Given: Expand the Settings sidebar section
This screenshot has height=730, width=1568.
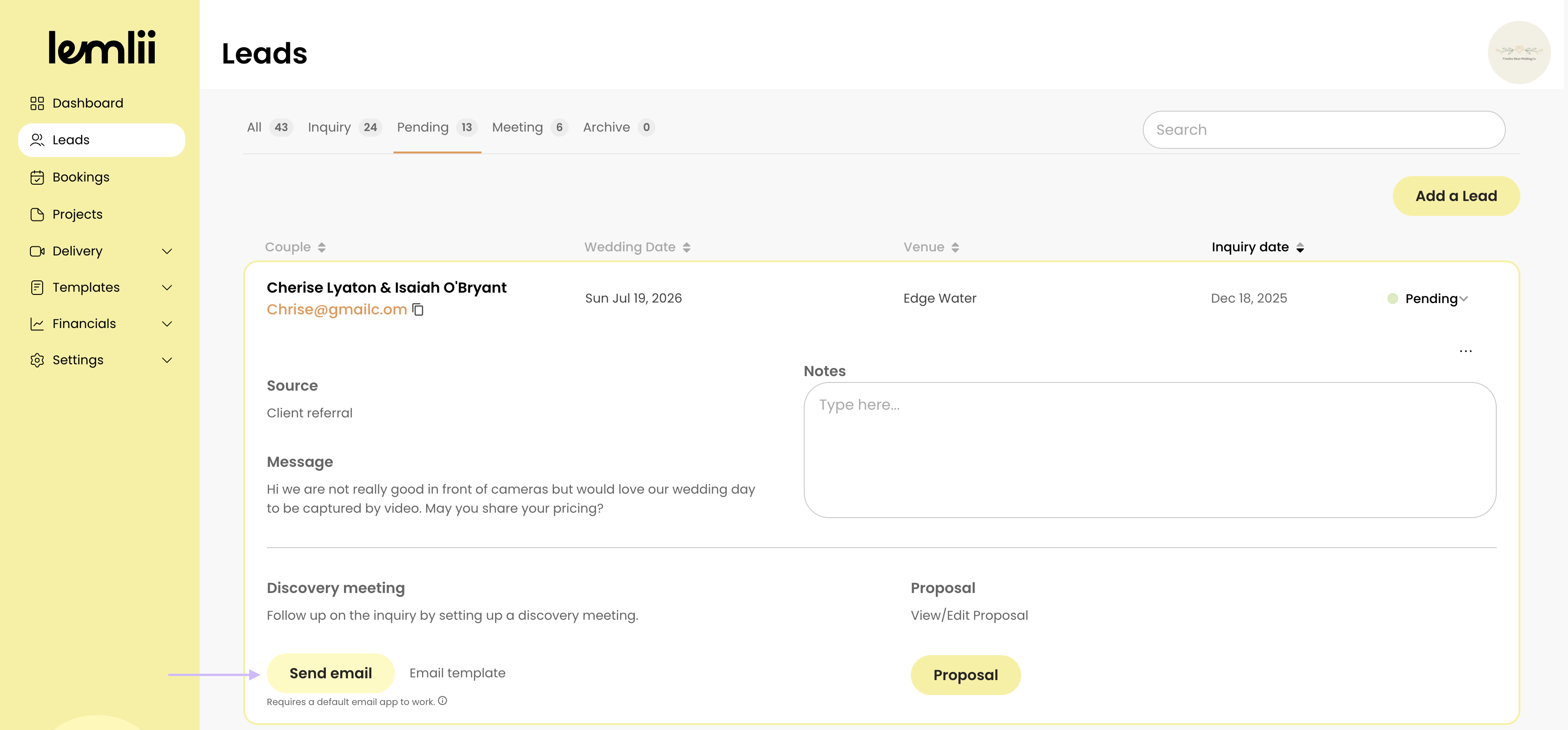Looking at the screenshot, I should coord(167,360).
